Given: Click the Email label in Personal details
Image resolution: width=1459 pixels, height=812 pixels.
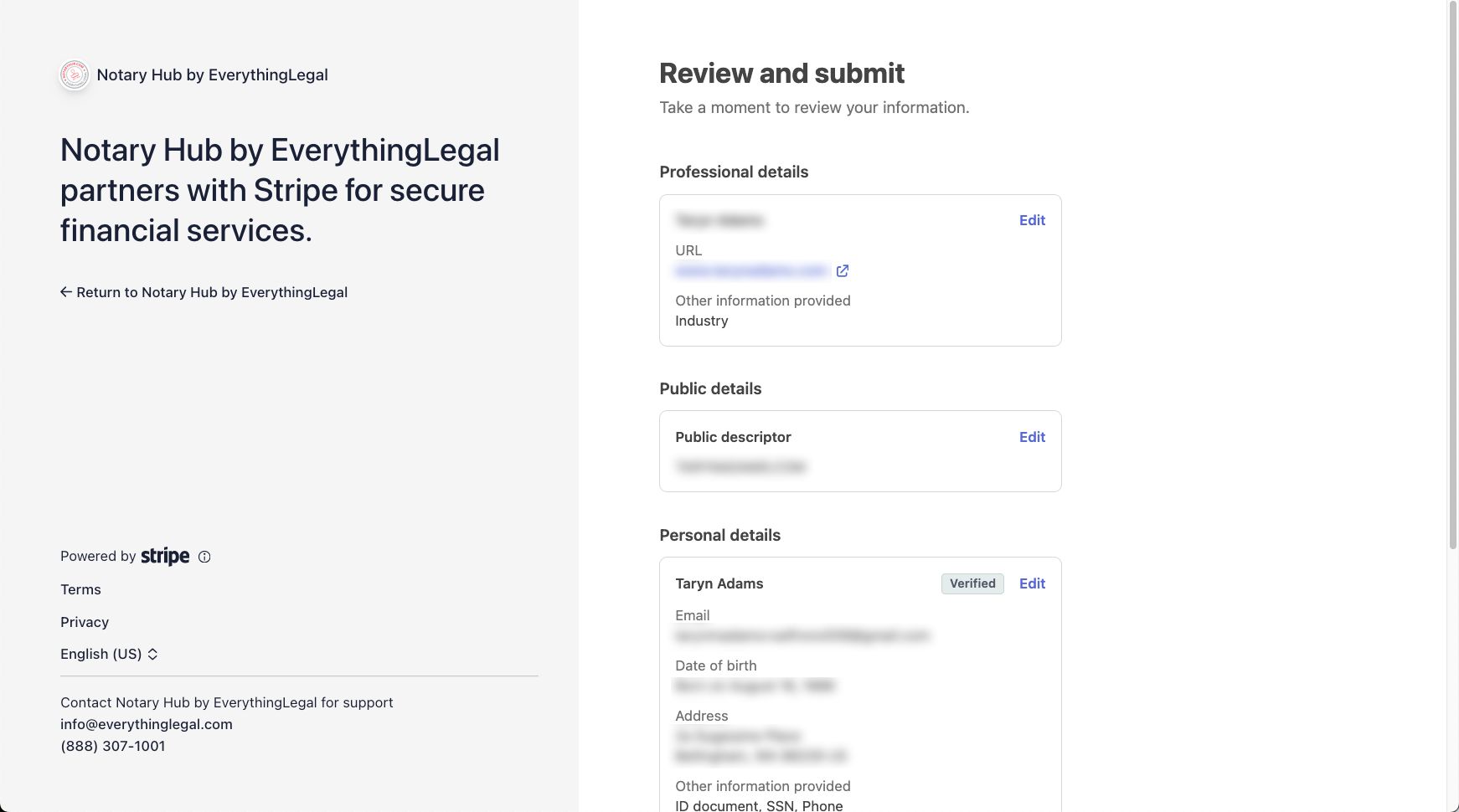Looking at the screenshot, I should coord(693,615).
